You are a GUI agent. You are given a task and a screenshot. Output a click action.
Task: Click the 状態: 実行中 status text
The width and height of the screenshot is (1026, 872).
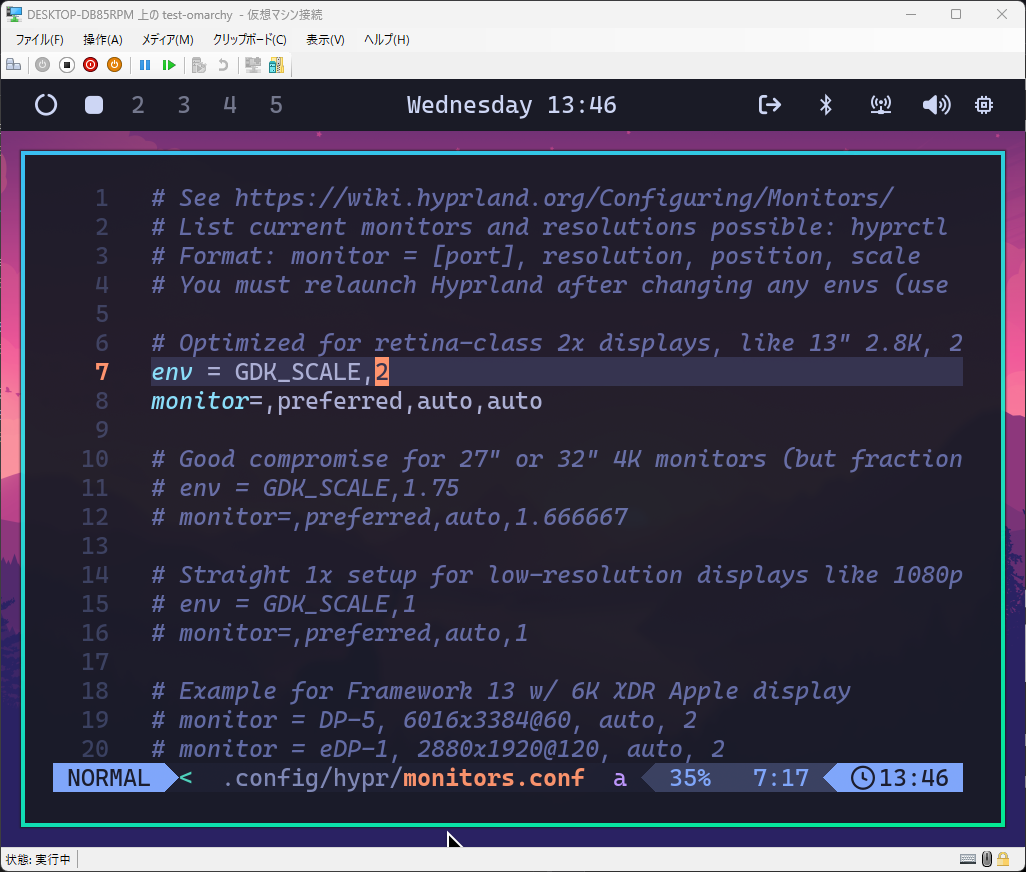(x=38, y=859)
